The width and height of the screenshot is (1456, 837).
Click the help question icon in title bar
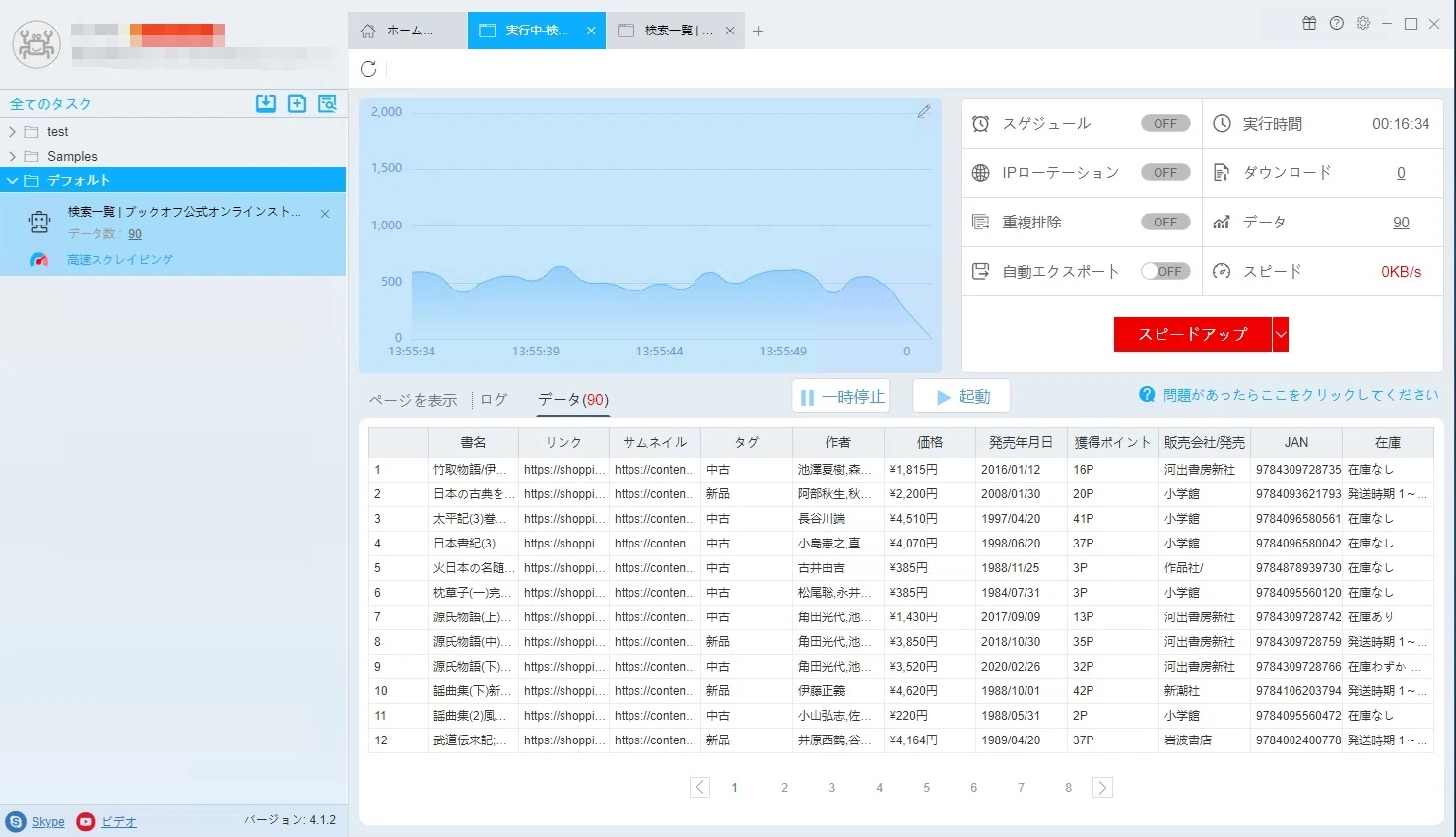[x=1337, y=23]
